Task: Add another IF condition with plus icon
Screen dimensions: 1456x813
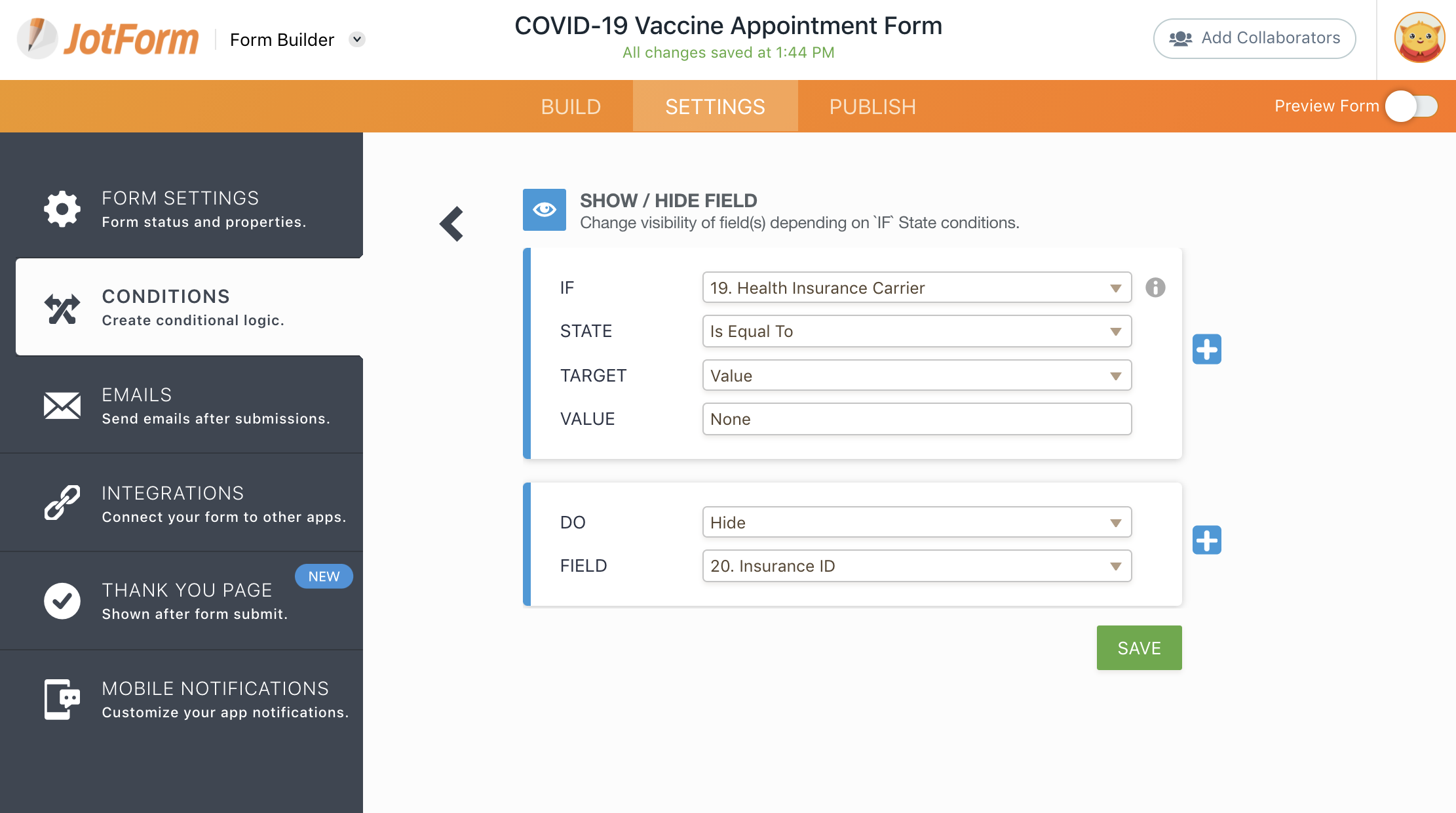Action: (1206, 349)
